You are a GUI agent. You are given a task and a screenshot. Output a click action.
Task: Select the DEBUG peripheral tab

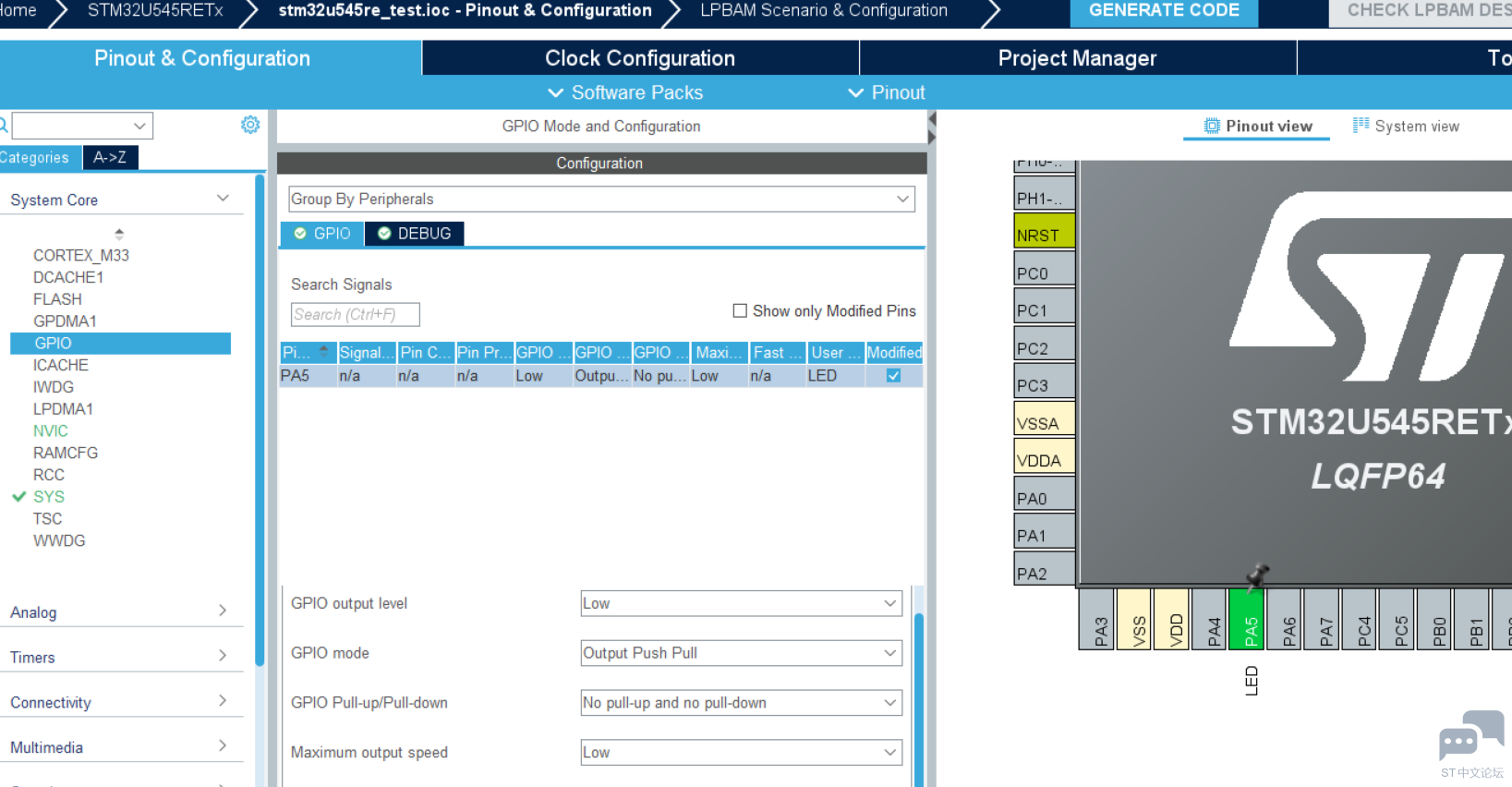pos(415,234)
